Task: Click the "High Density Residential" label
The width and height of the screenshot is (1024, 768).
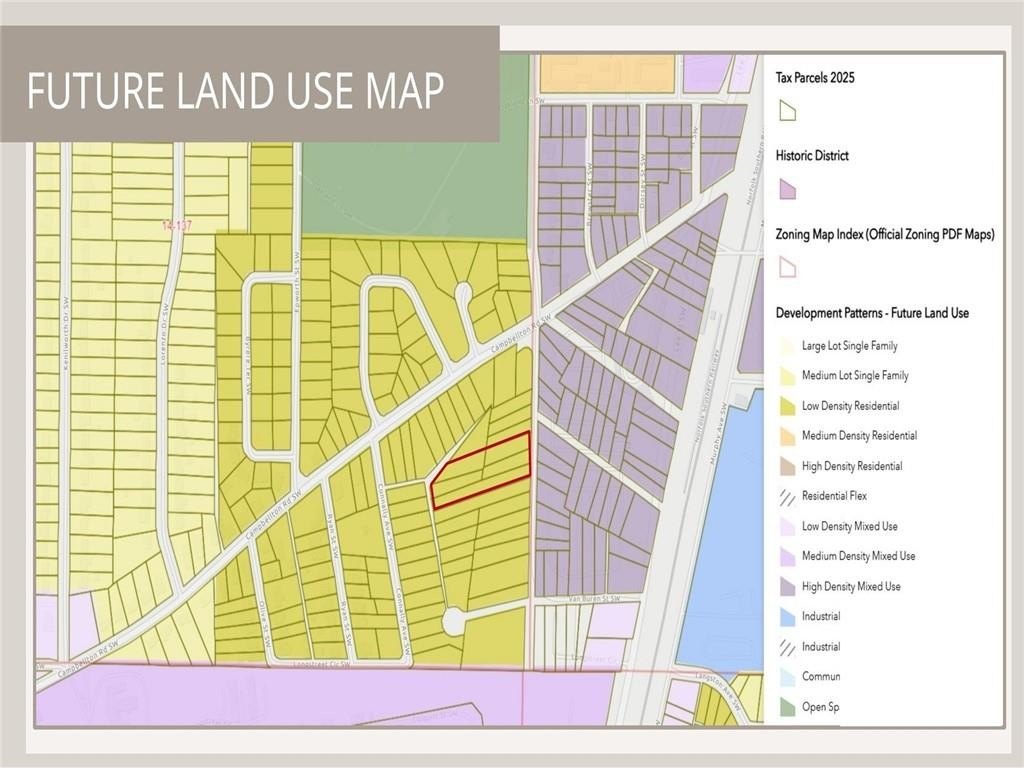Action: coord(852,466)
